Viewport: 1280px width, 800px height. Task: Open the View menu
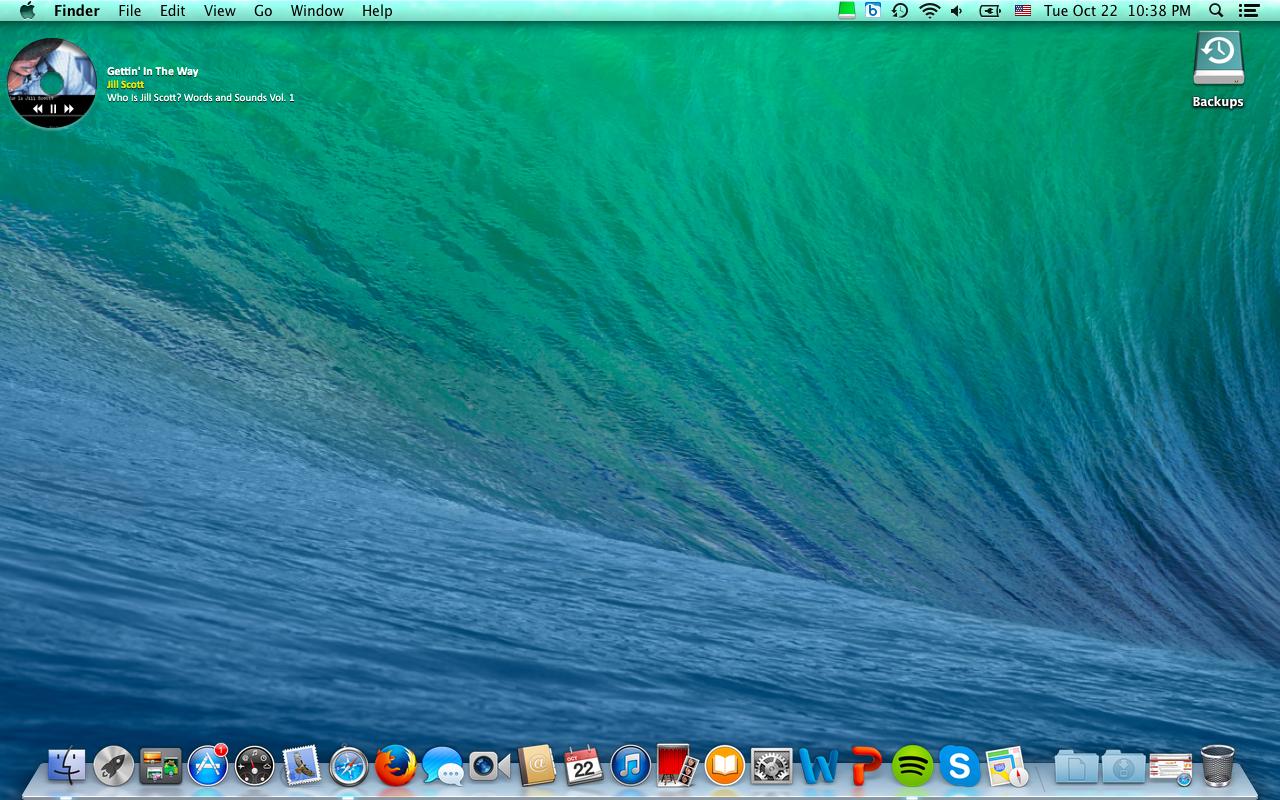click(x=219, y=11)
